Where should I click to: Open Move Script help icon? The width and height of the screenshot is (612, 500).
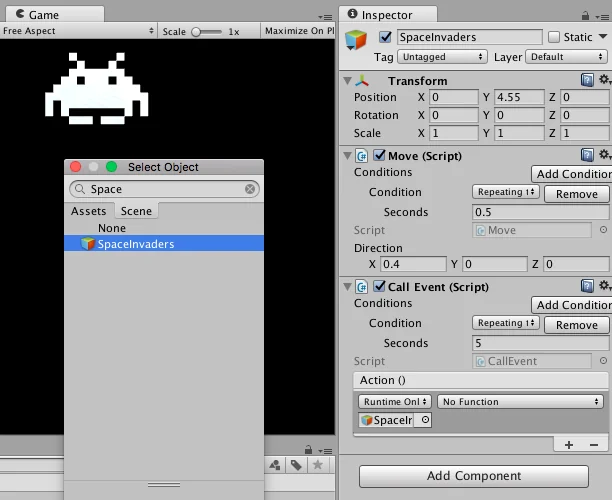tap(587, 155)
